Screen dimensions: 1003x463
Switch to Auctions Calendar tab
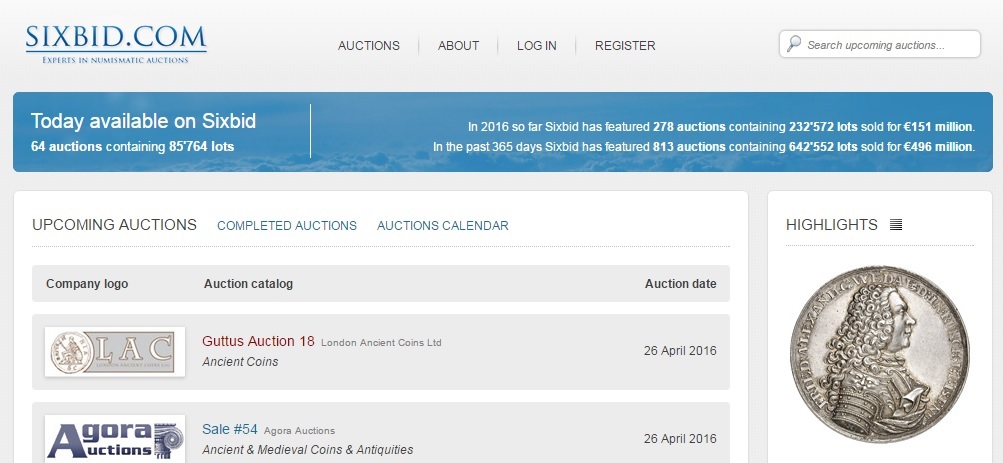[443, 226]
